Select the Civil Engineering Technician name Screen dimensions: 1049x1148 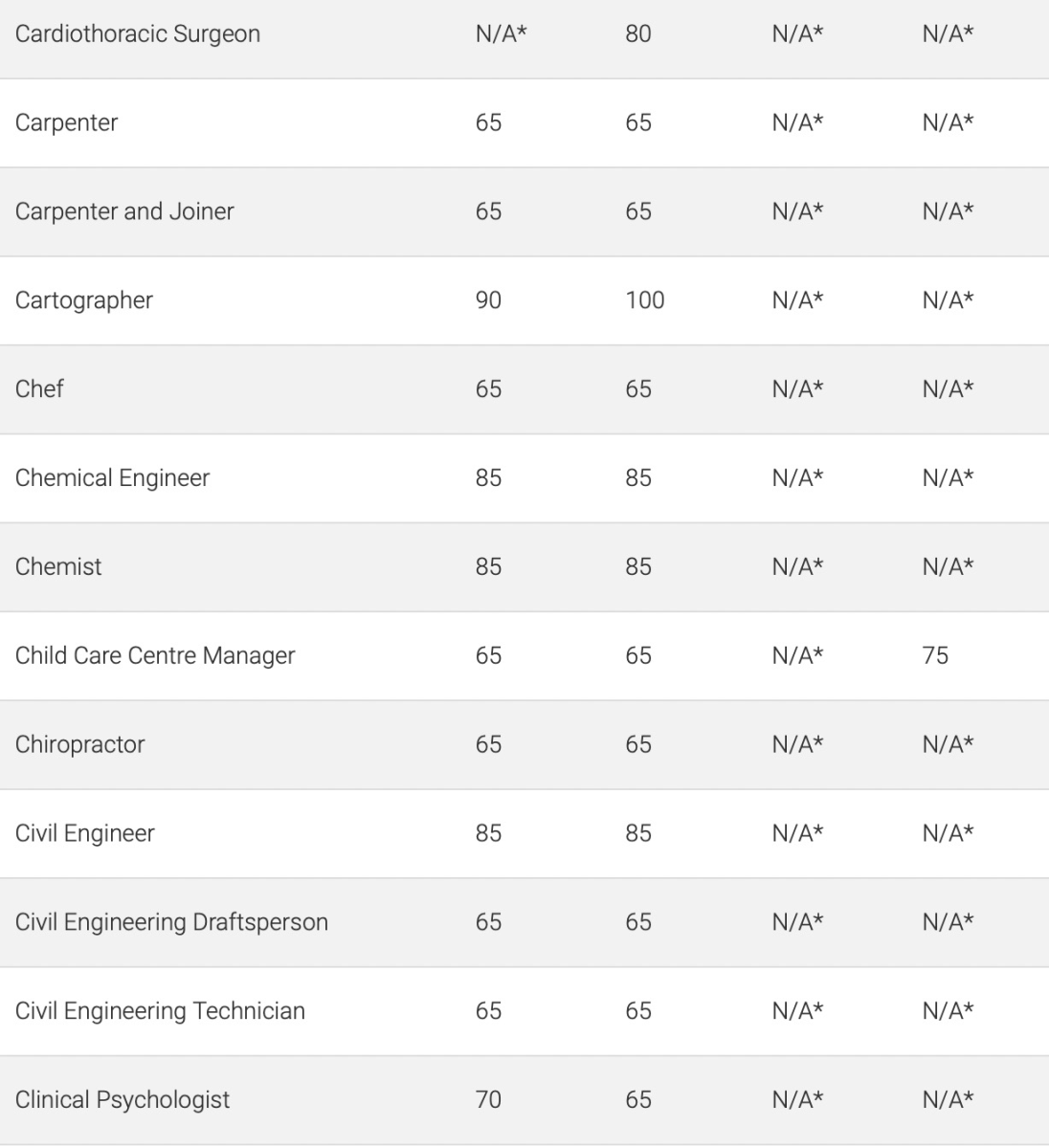(160, 1011)
